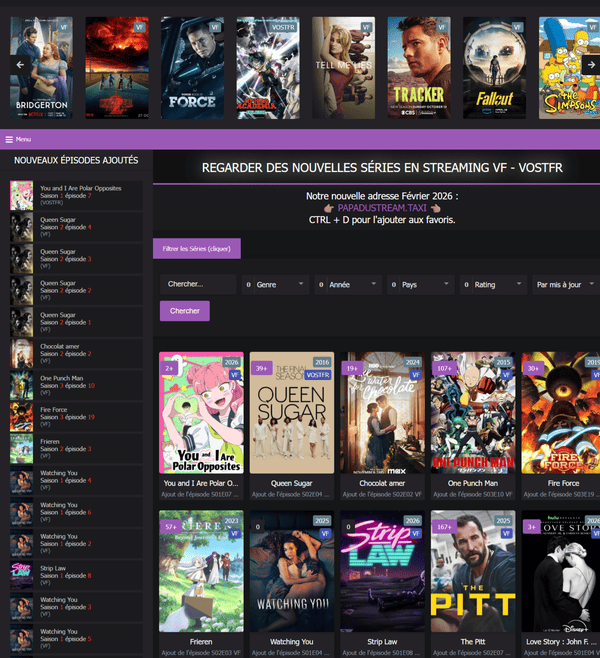Image resolution: width=600 pixels, height=658 pixels.
Task: Open the Pays dropdown
Action: click(420, 285)
